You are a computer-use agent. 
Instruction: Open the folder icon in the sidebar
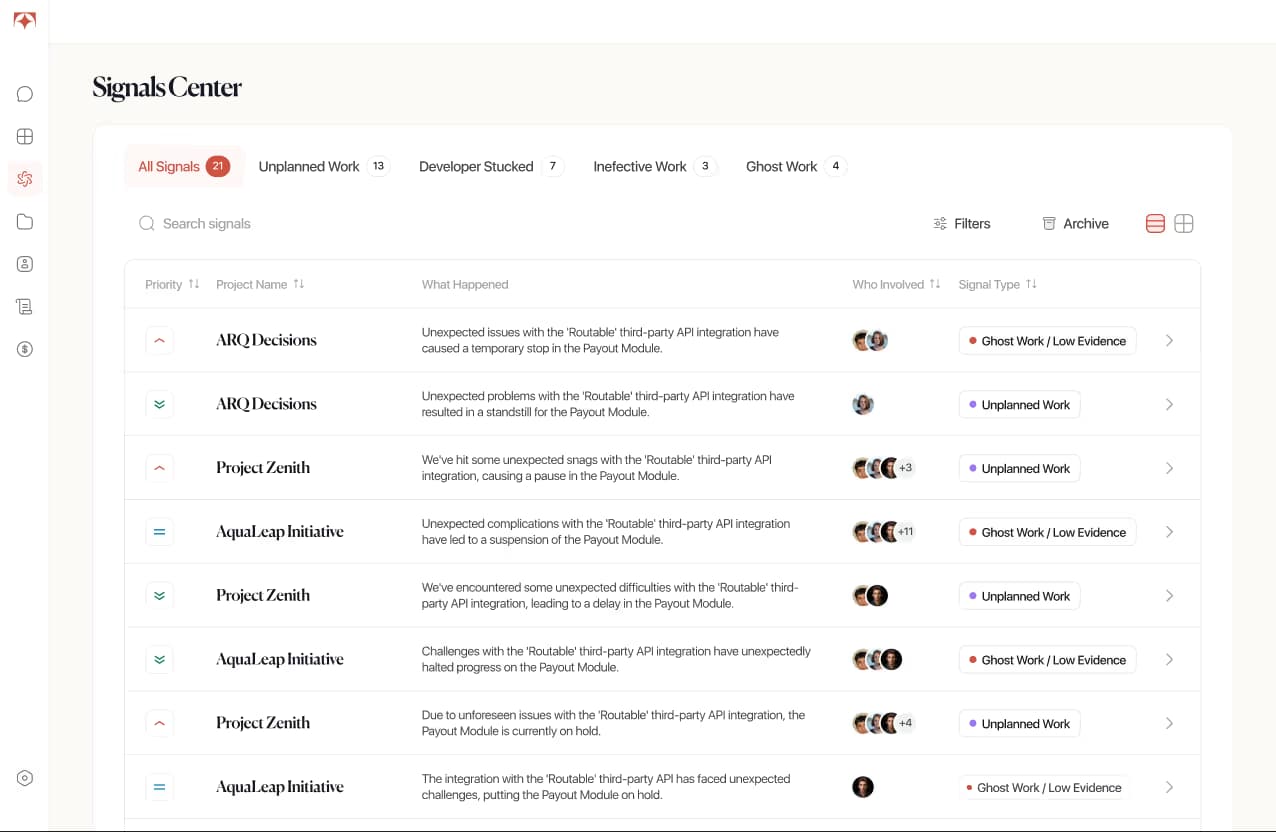pos(25,222)
